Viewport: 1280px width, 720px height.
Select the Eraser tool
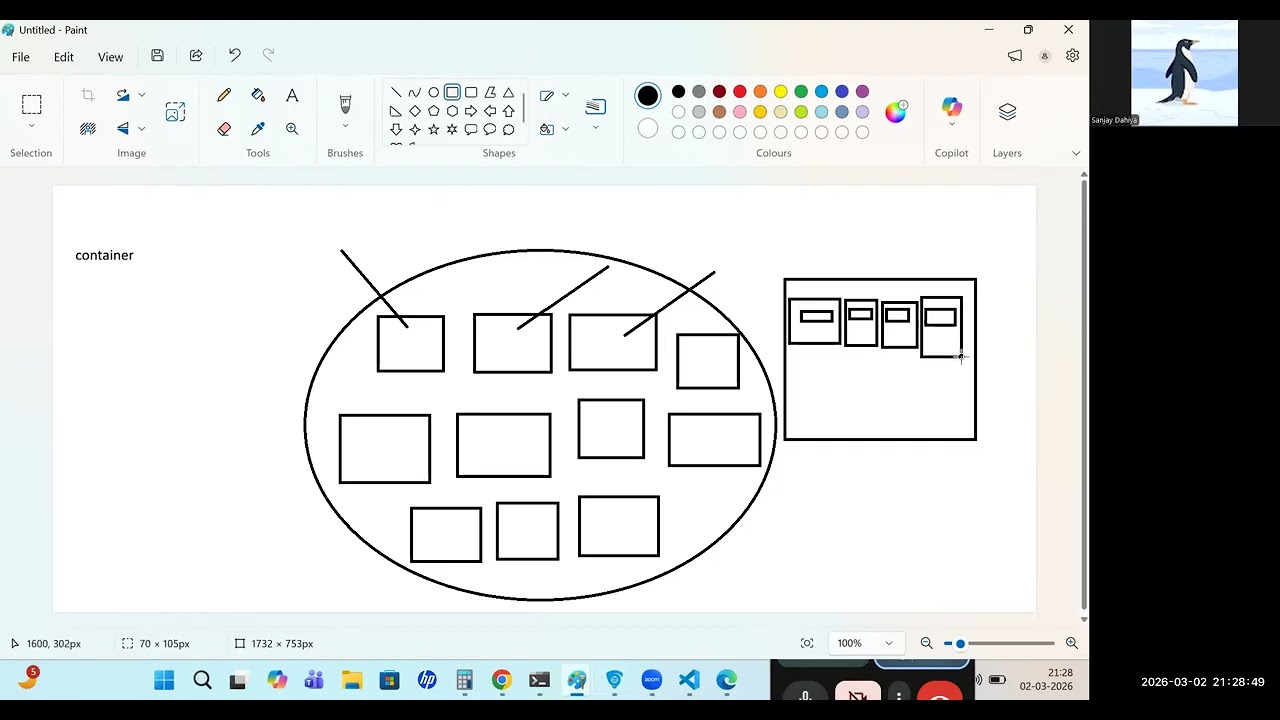(224, 129)
